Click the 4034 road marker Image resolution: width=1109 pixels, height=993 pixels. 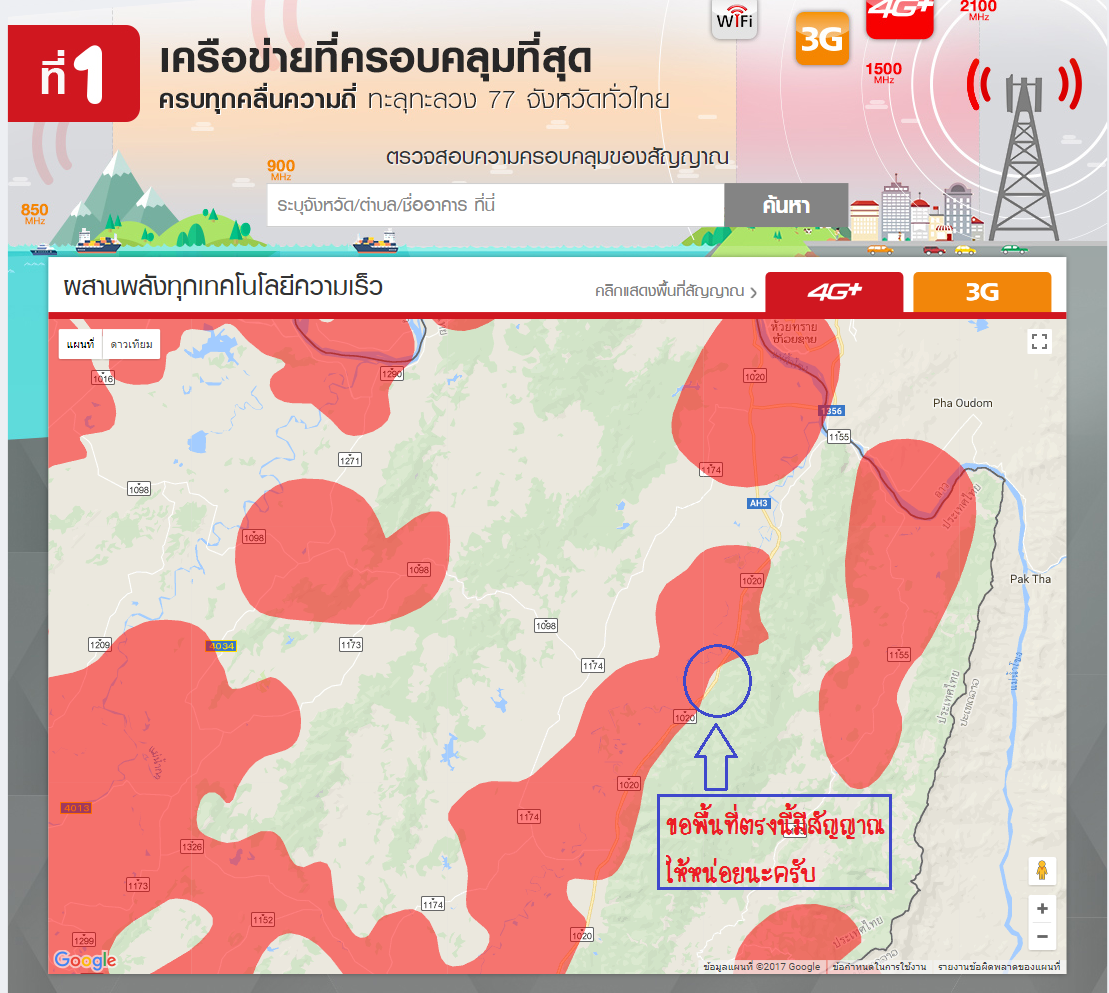click(x=221, y=646)
